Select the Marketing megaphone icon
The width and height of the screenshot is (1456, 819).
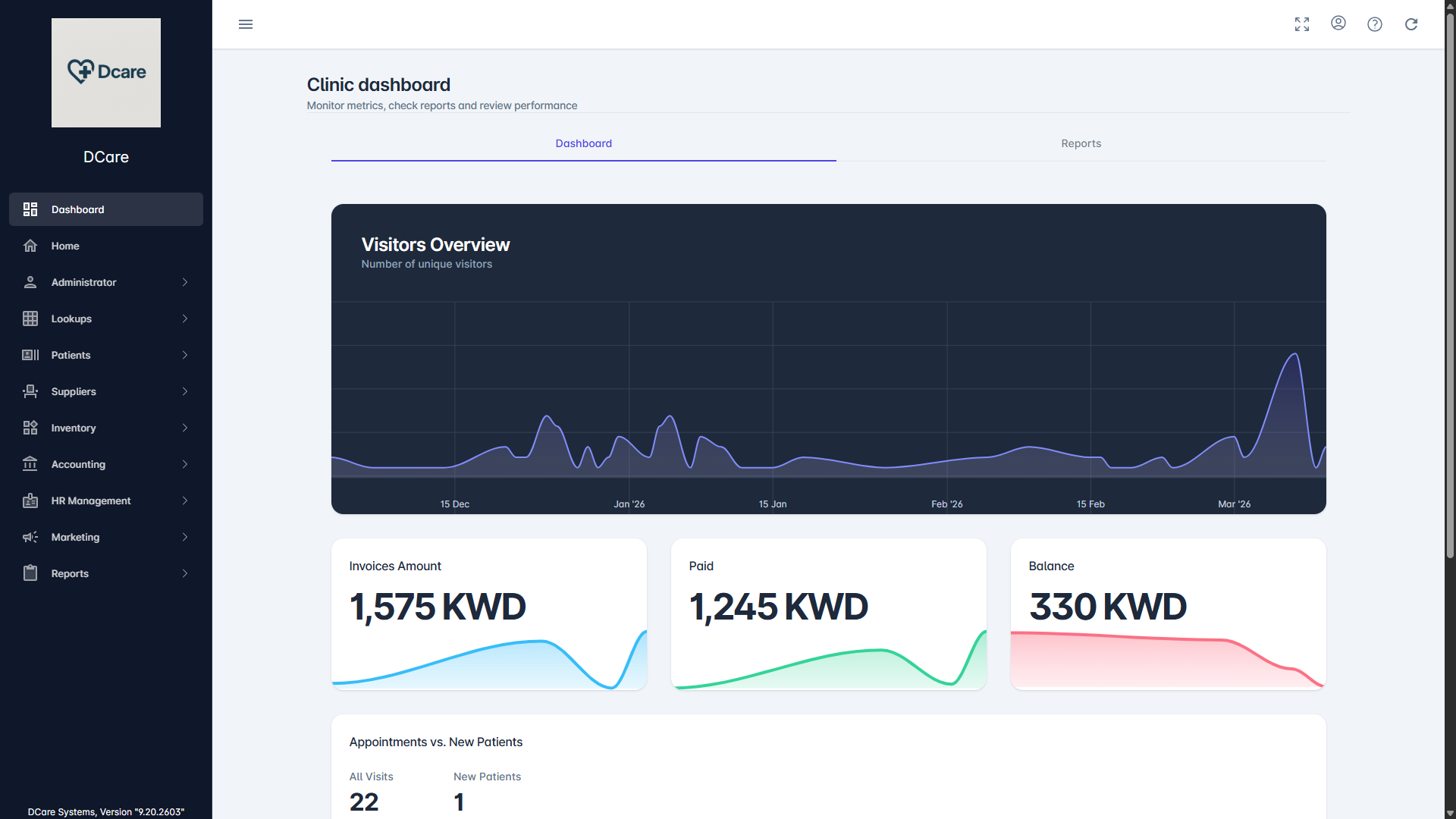[30, 537]
